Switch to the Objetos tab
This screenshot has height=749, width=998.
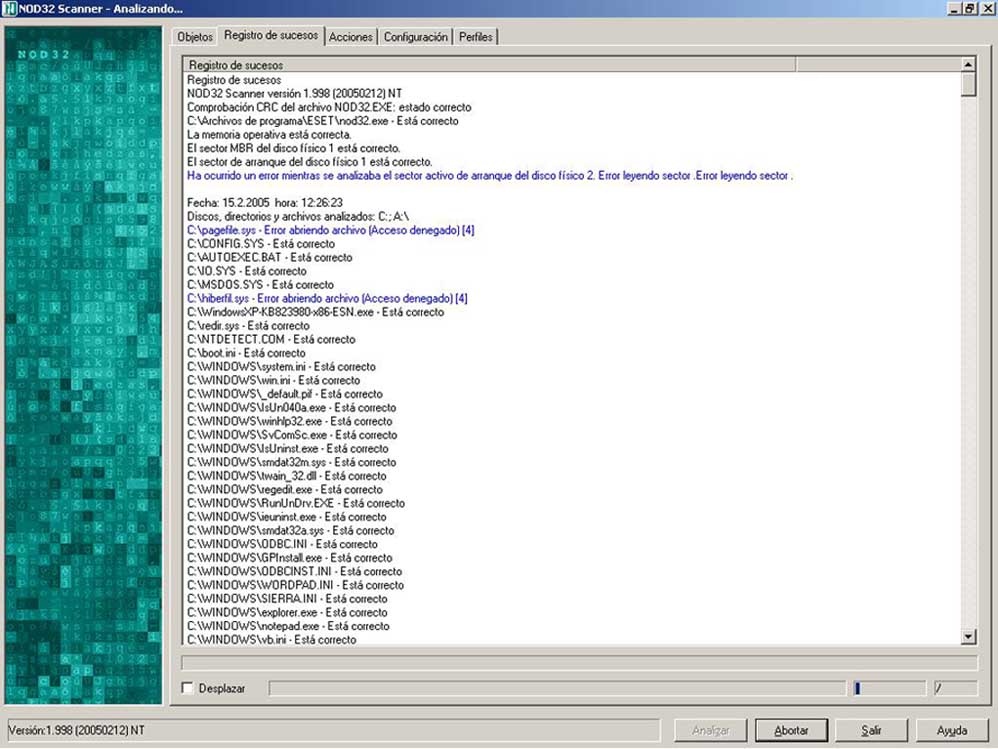(x=195, y=37)
